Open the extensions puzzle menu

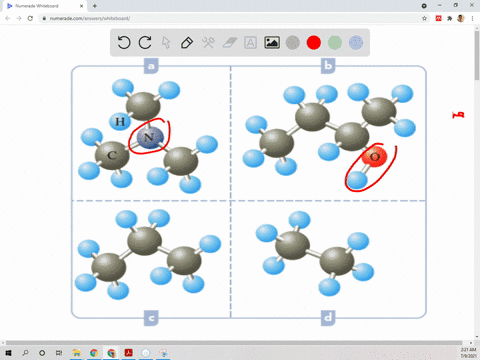point(450,18)
